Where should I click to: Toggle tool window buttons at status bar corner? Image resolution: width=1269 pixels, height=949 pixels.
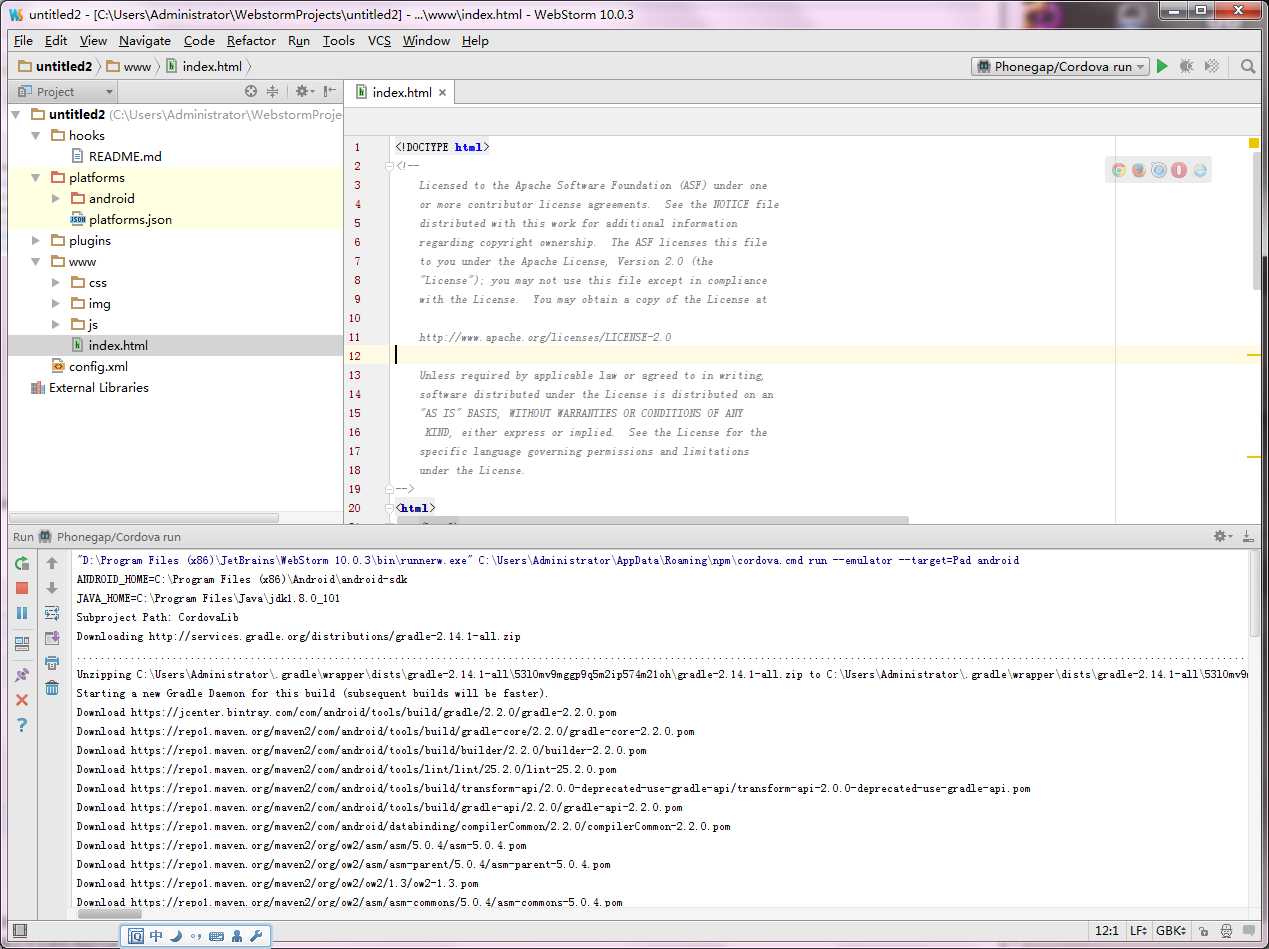click(19, 931)
